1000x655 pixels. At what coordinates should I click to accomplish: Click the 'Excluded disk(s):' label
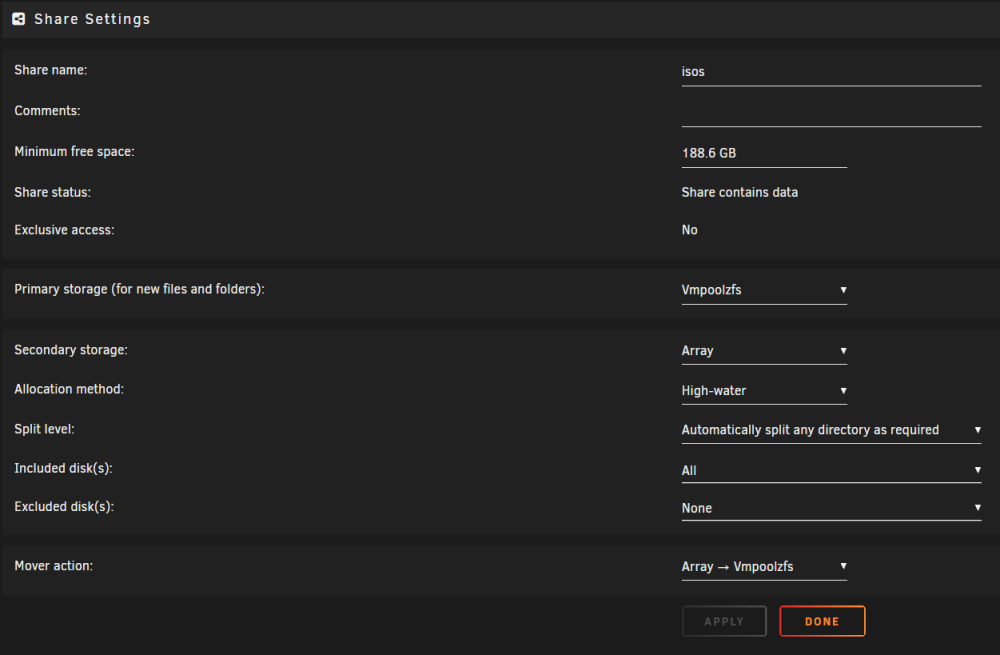[x=64, y=507]
